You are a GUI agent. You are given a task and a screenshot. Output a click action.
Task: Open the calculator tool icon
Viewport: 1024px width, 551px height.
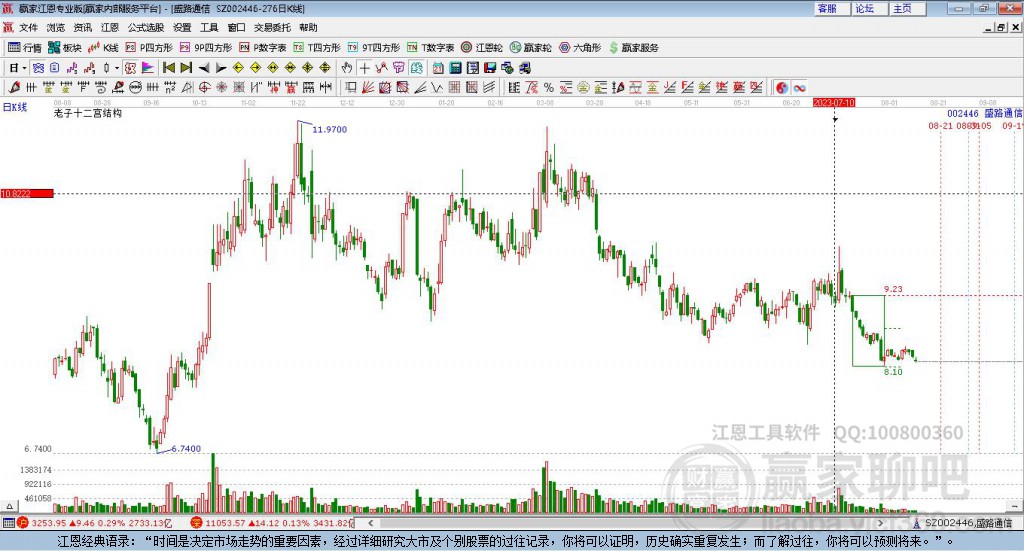[x=455, y=68]
